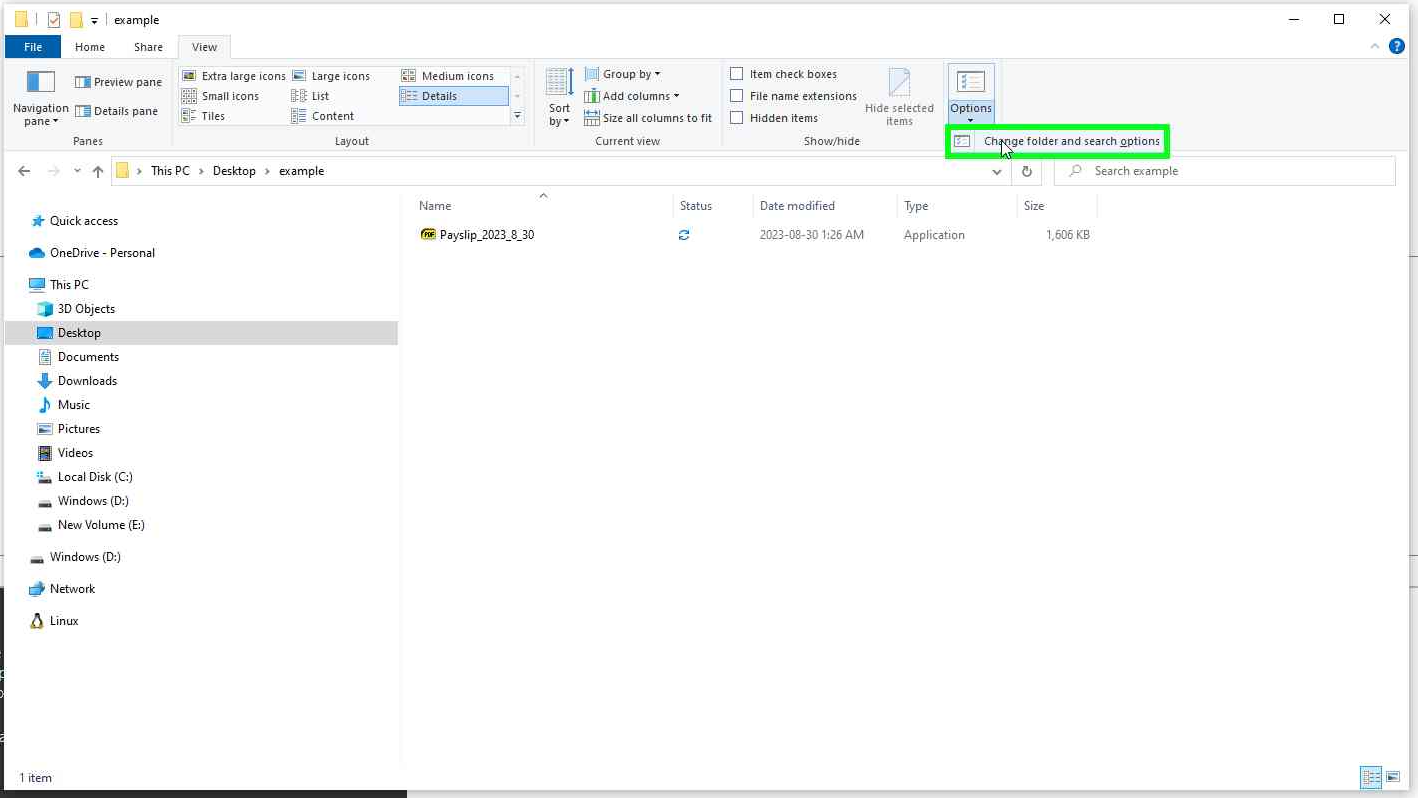Viewport: 1418px width, 798px height.
Task: Toggle the Preview pane
Action: point(118,82)
